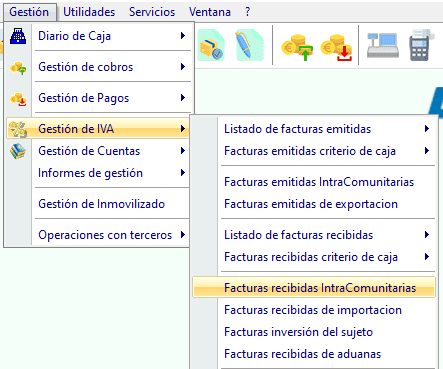The width and height of the screenshot is (443, 369).
Task: Expand Gestión de Pagos submenu arrow
Action: [183, 98]
